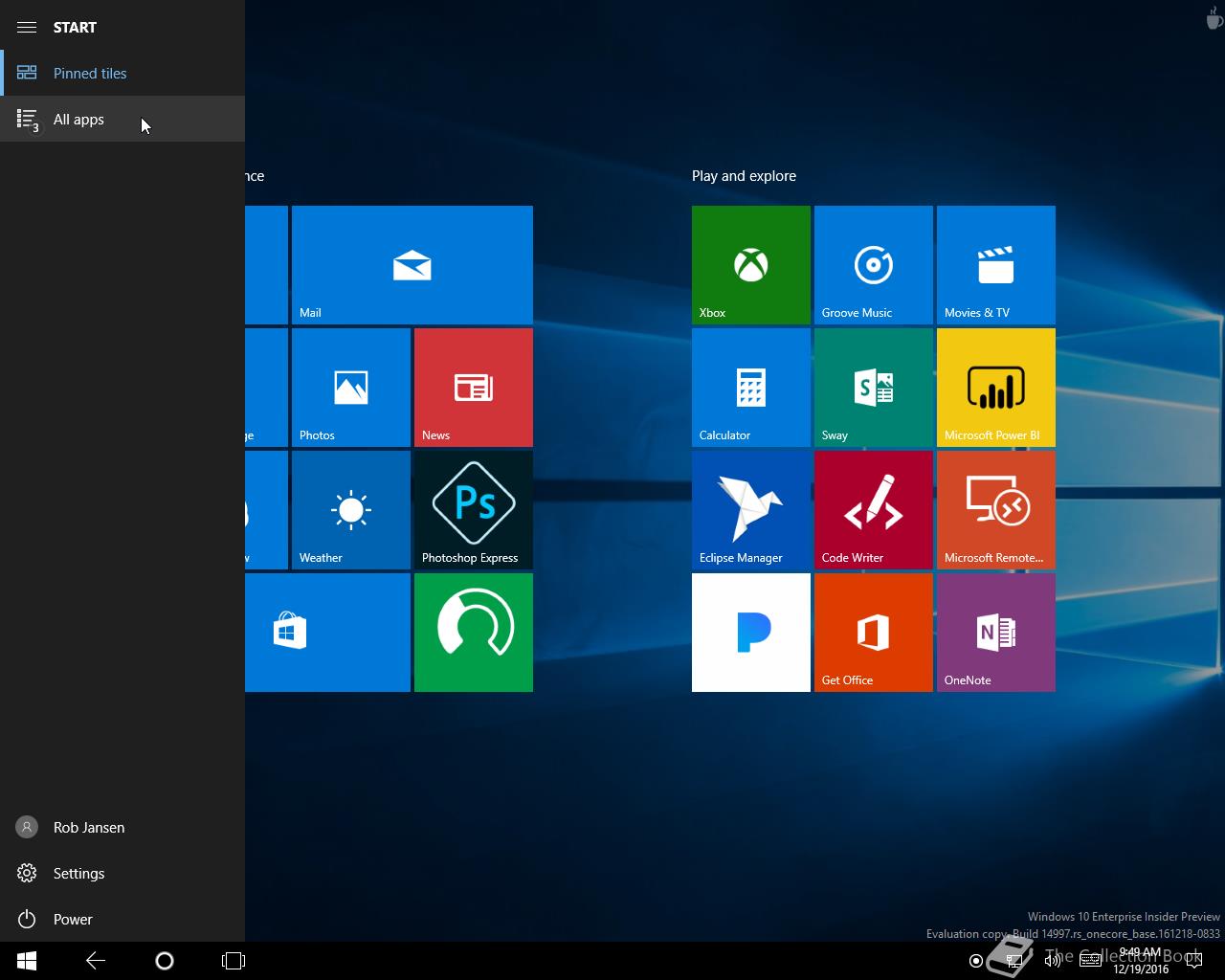This screenshot has width=1225, height=980.
Task: Open the News tile
Action: (474, 388)
